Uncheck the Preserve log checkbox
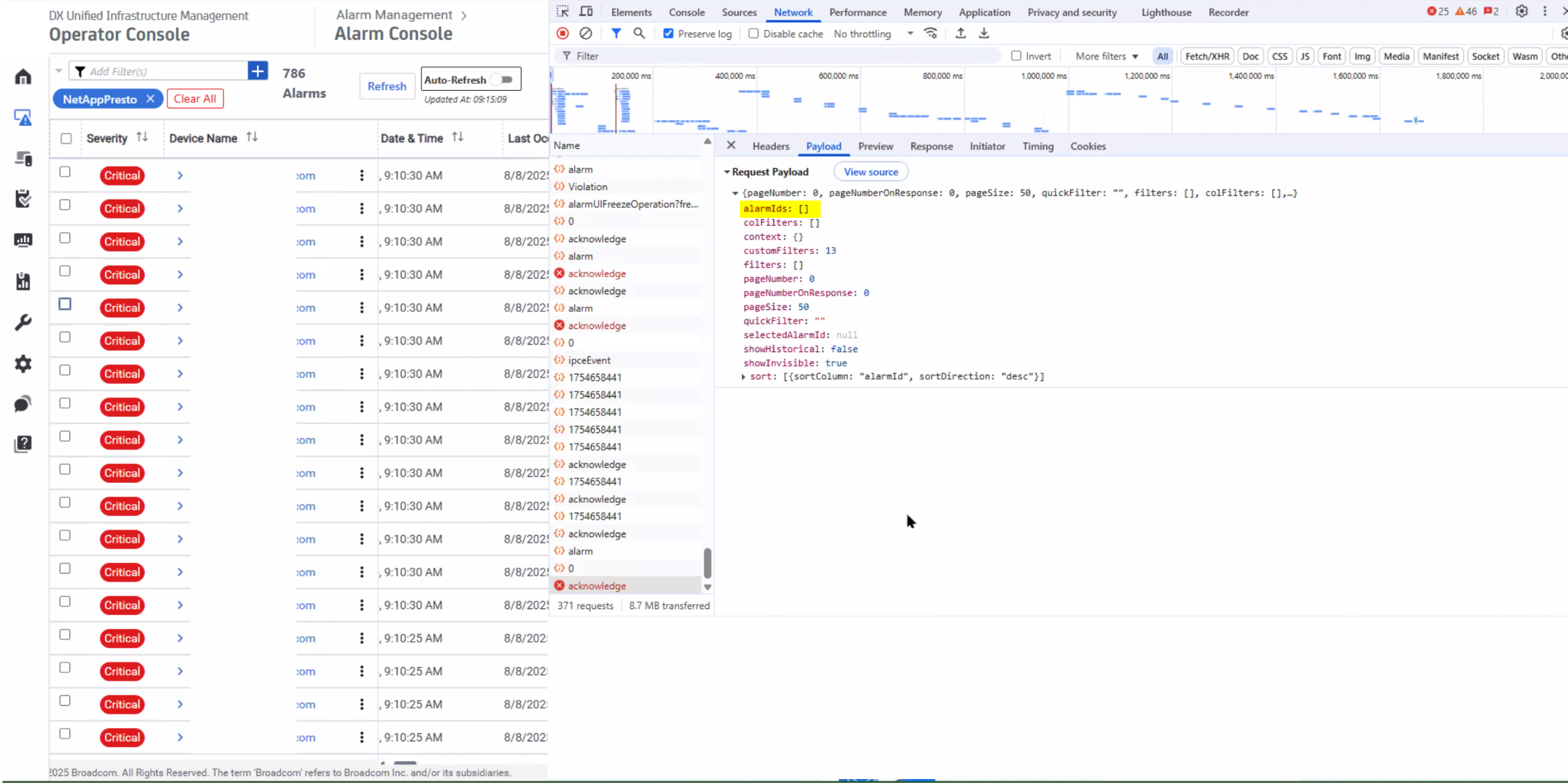This screenshot has width=1568, height=784. [669, 34]
